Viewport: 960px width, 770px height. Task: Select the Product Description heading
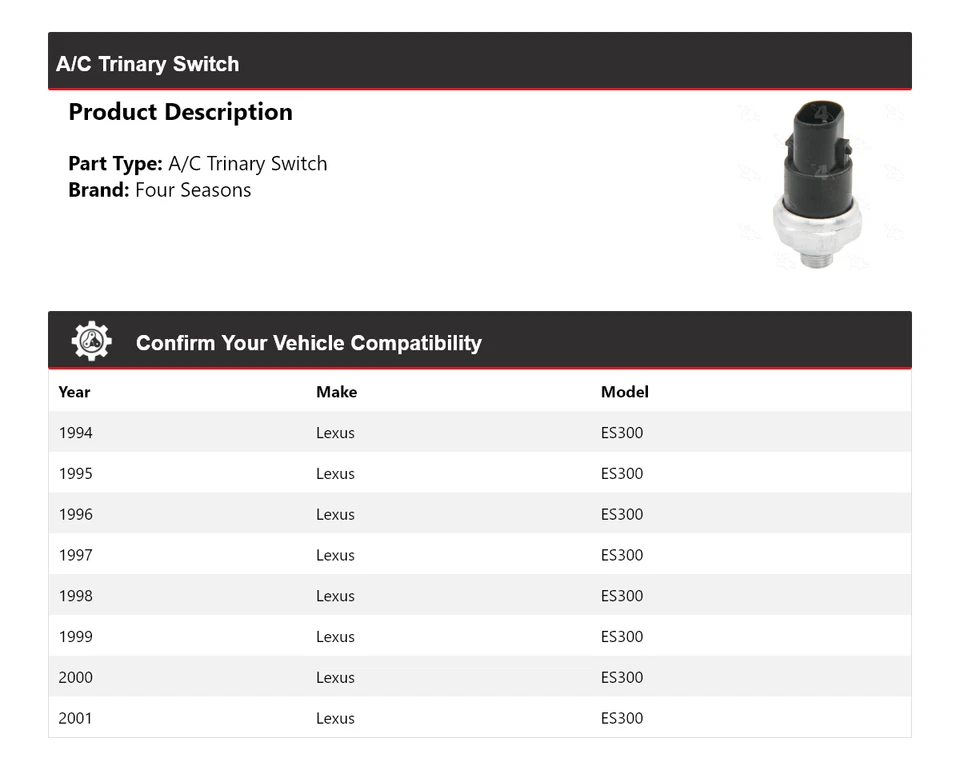click(180, 112)
